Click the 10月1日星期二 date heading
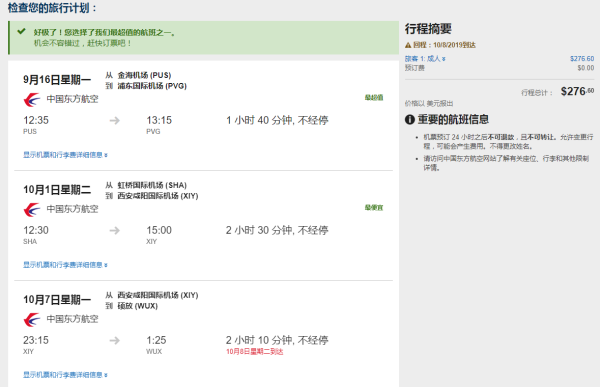This screenshot has height=387, width=600. (57, 189)
